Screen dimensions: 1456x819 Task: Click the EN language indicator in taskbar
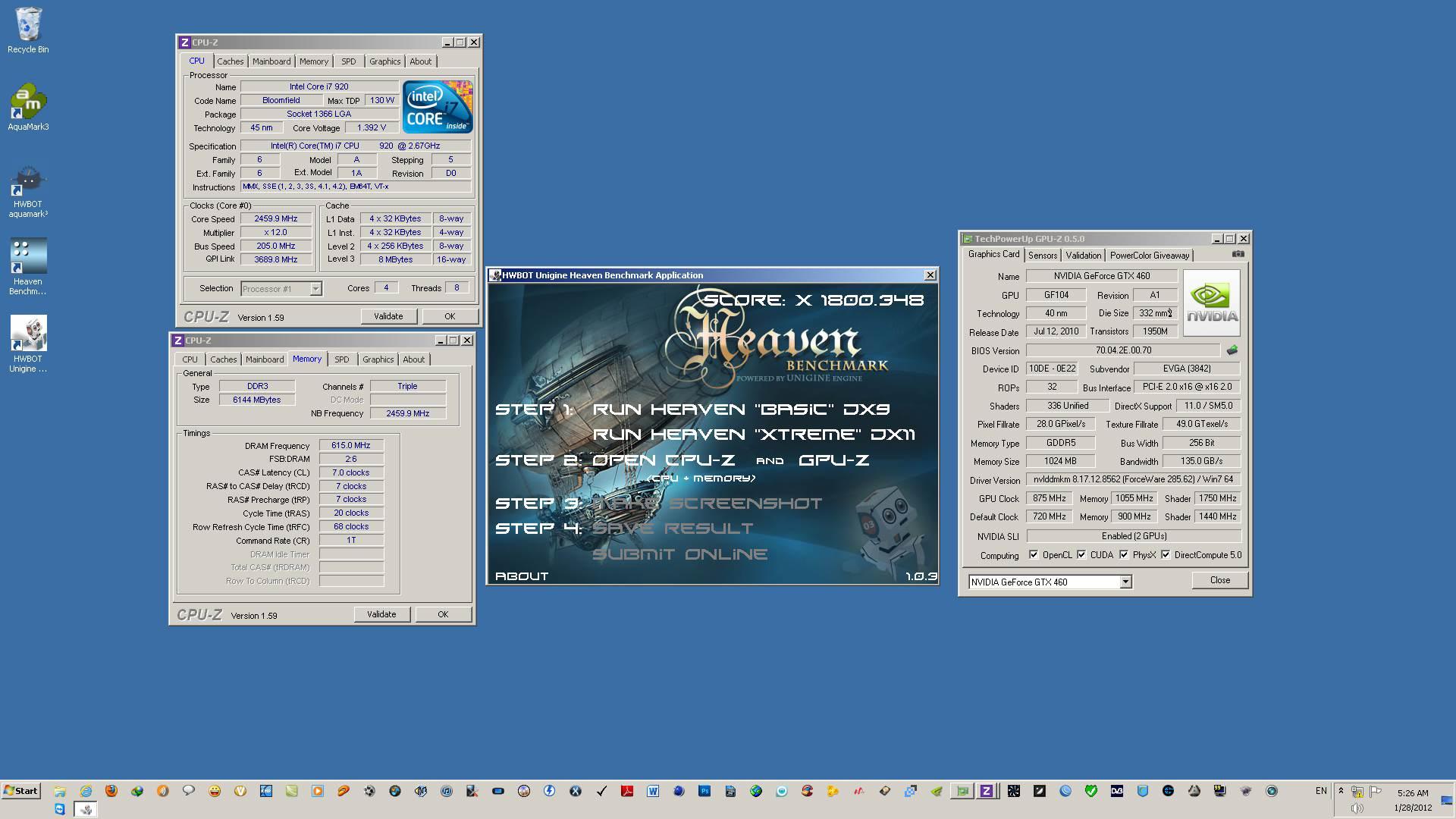pyautogui.click(x=1321, y=791)
